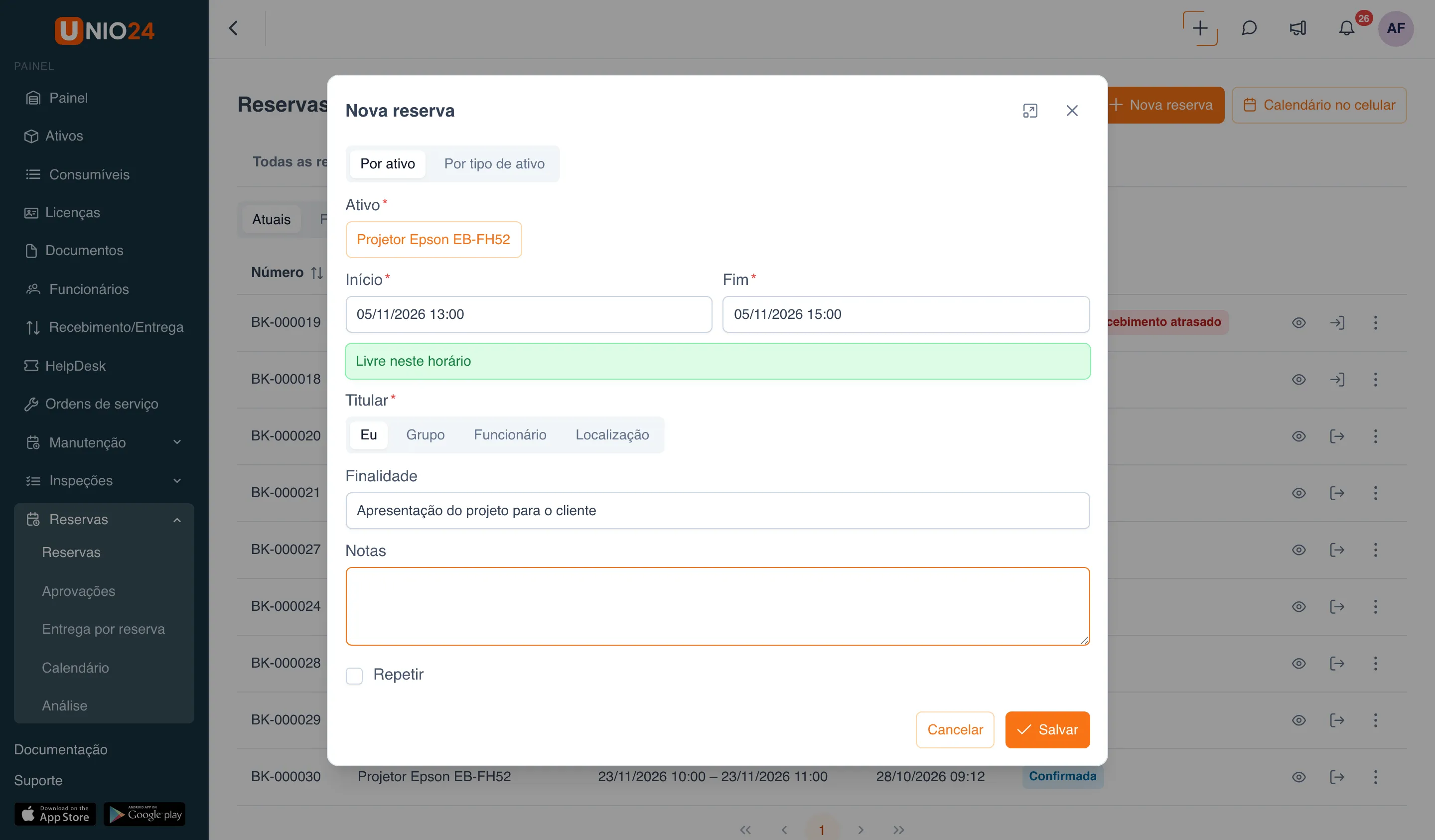This screenshot has width=1435, height=840.
Task: Select the Funcionário holder option
Action: click(x=510, y=434)
